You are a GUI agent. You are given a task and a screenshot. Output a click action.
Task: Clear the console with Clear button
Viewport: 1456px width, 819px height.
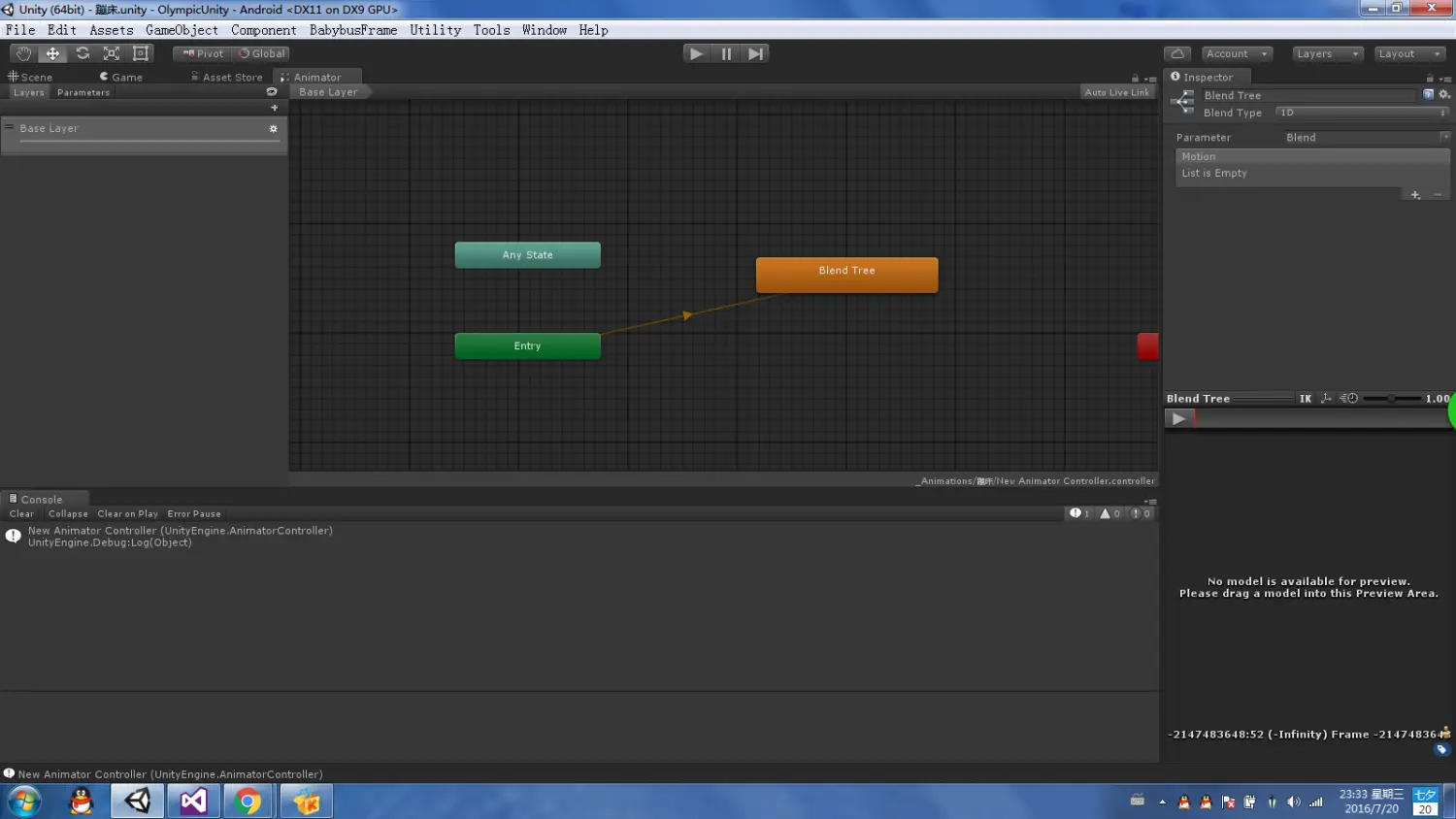tap(21, 514)
